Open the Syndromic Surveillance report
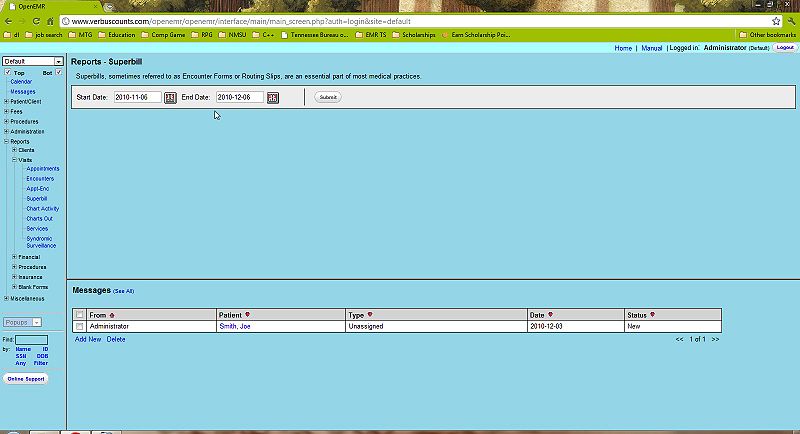Image resolution: width=800 pixels, height=434 pixels. [x=41, y=242]
